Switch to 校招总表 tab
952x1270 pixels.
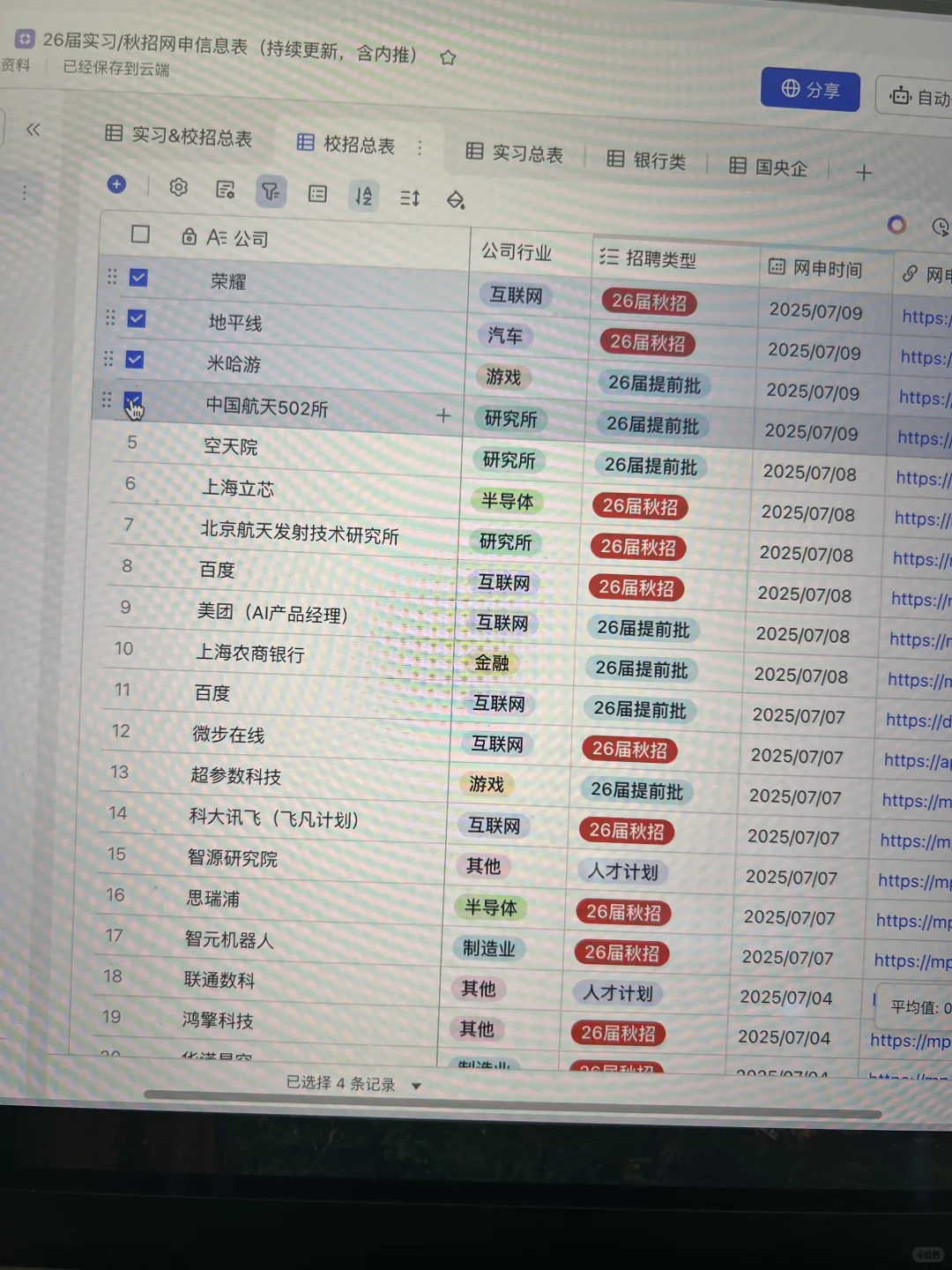pyautogui.click(x=346, y=144)
